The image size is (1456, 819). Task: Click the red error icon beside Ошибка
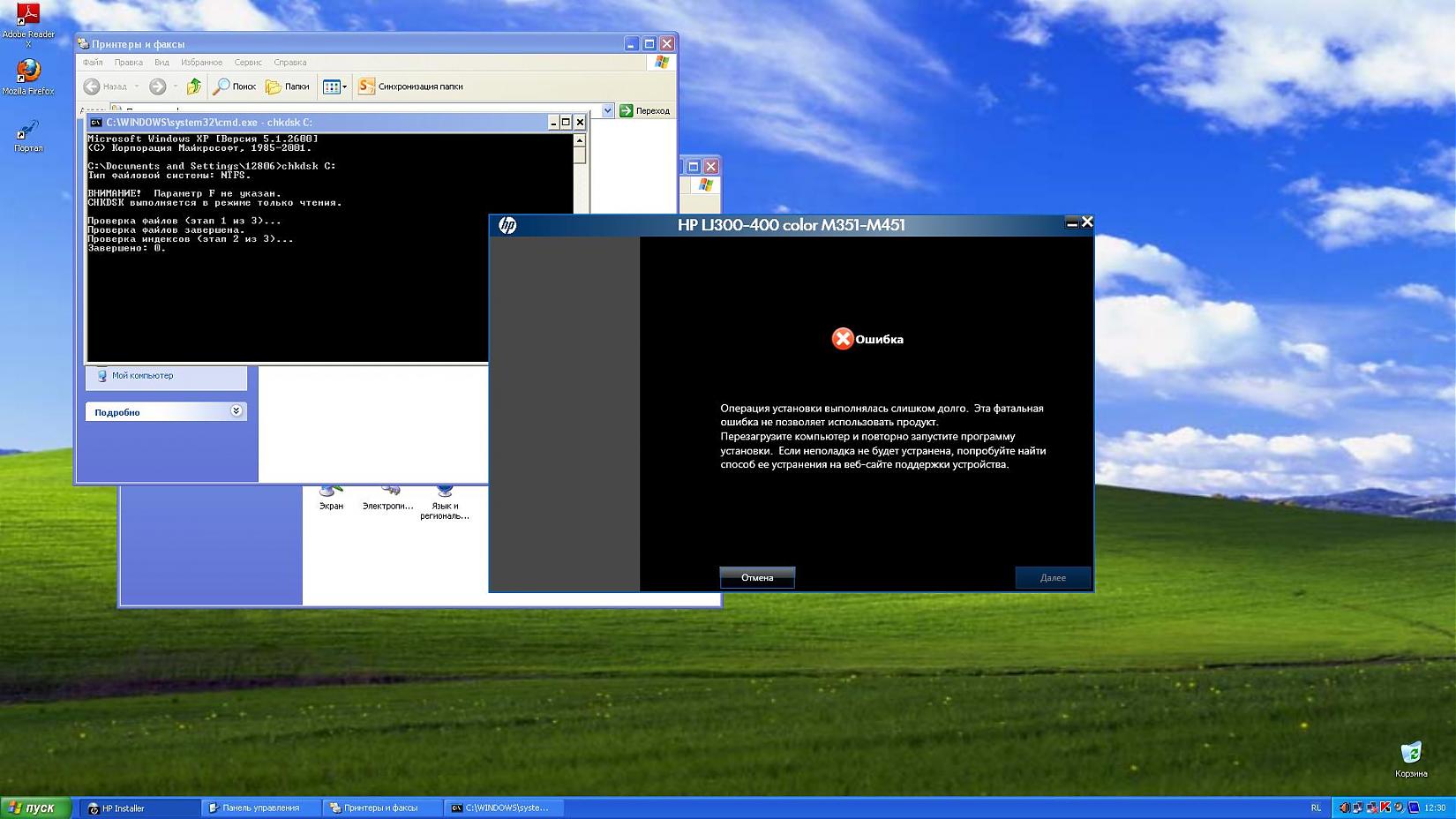tap(843, 339)
